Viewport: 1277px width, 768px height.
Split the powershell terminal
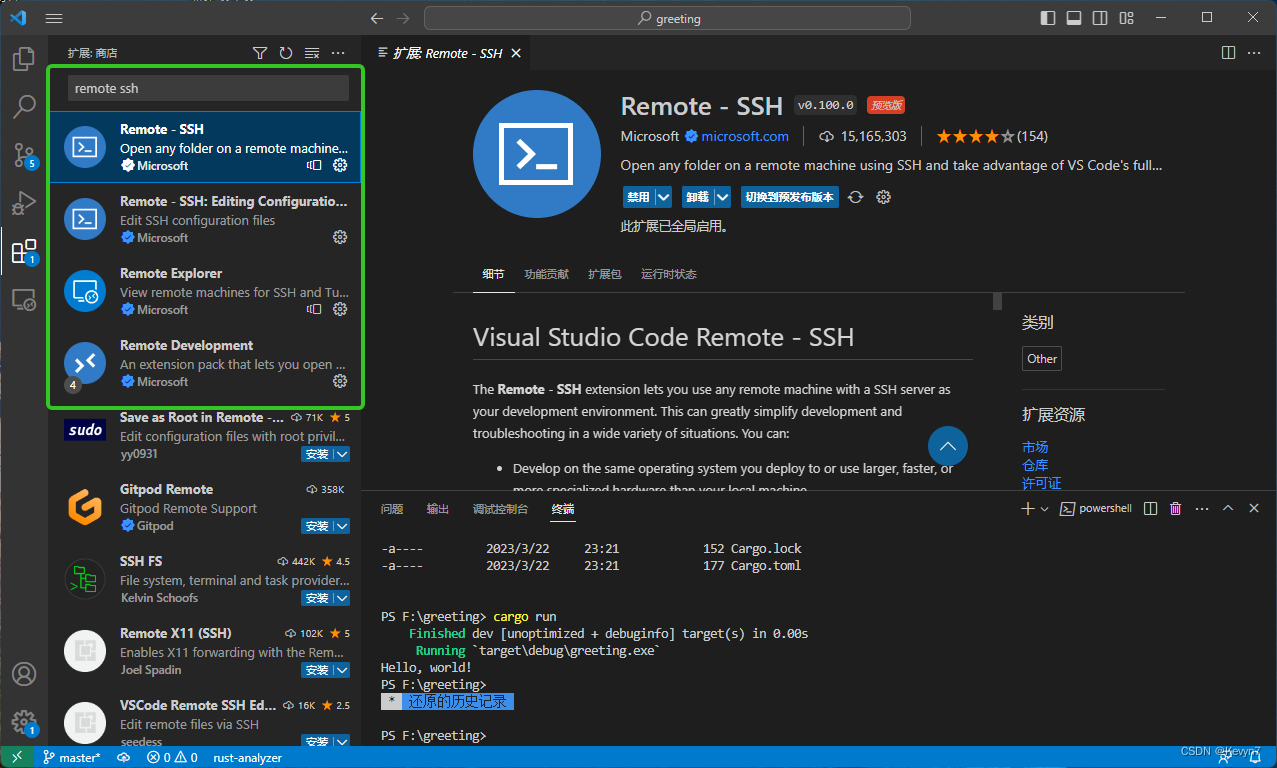pyautogui.click(x=1150, y=508)
